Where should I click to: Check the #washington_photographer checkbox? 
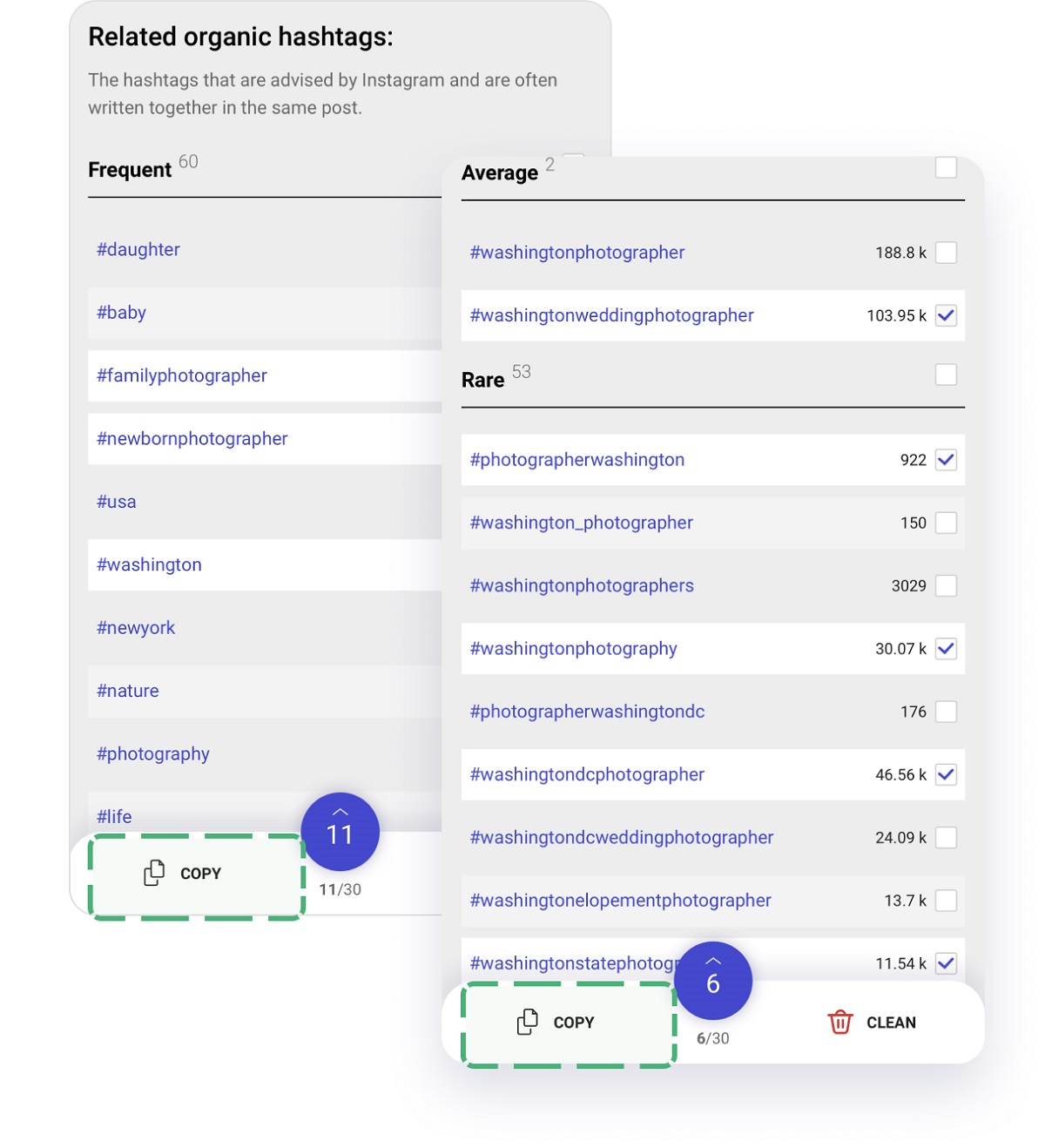[946, 523]
